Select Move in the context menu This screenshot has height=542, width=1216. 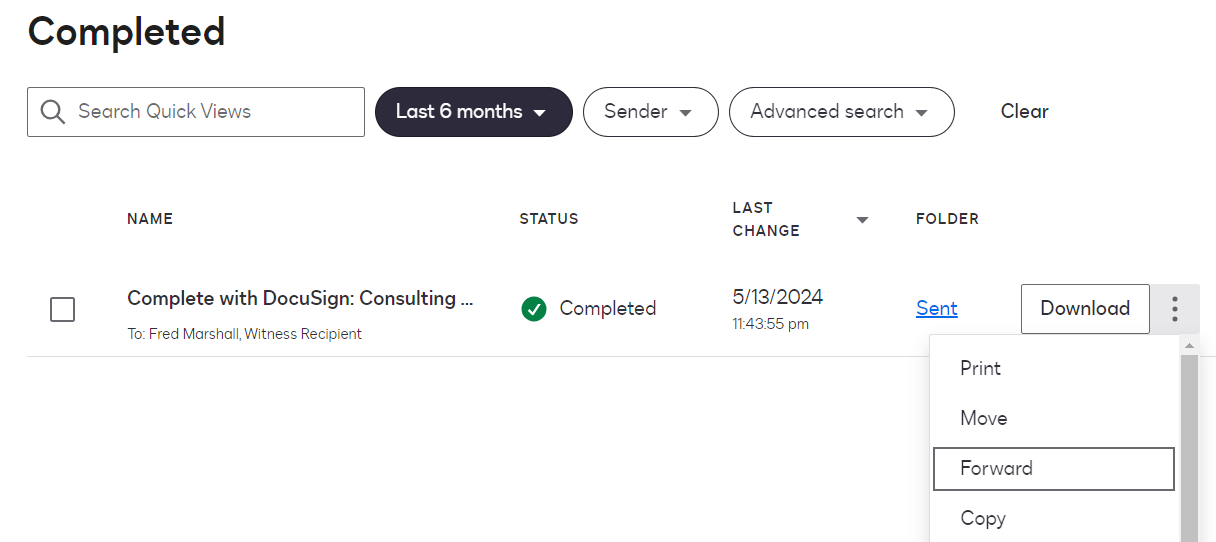click(x=984, y=419)
